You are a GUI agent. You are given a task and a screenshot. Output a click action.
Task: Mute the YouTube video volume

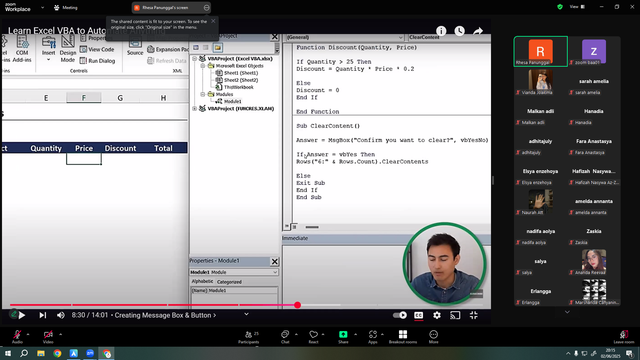pyautogui.click(x=61, y=315)
